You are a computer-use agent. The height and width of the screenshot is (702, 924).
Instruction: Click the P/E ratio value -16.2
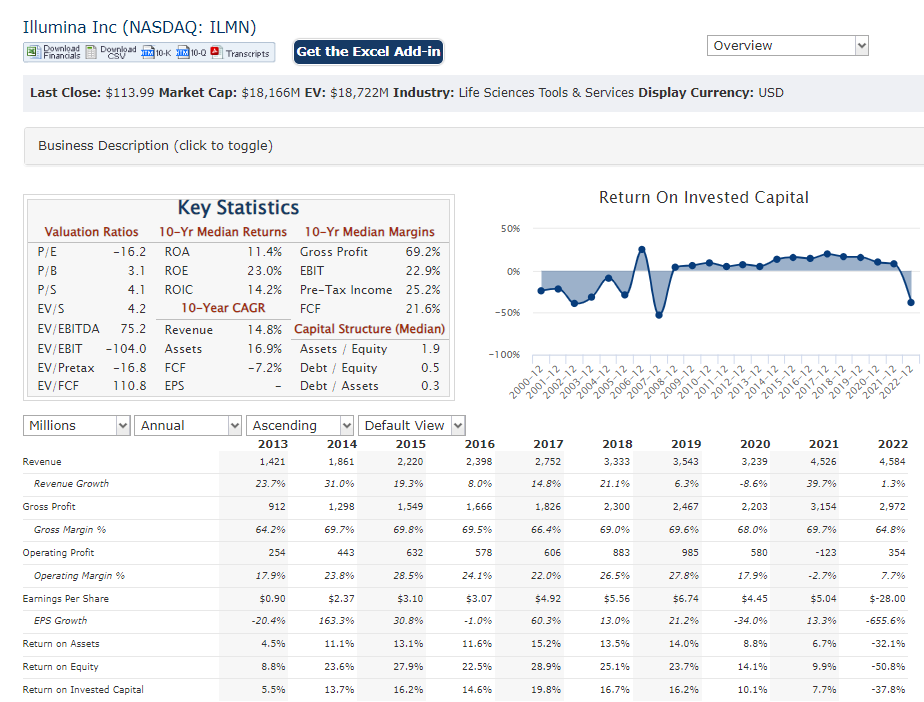point(130,252)
